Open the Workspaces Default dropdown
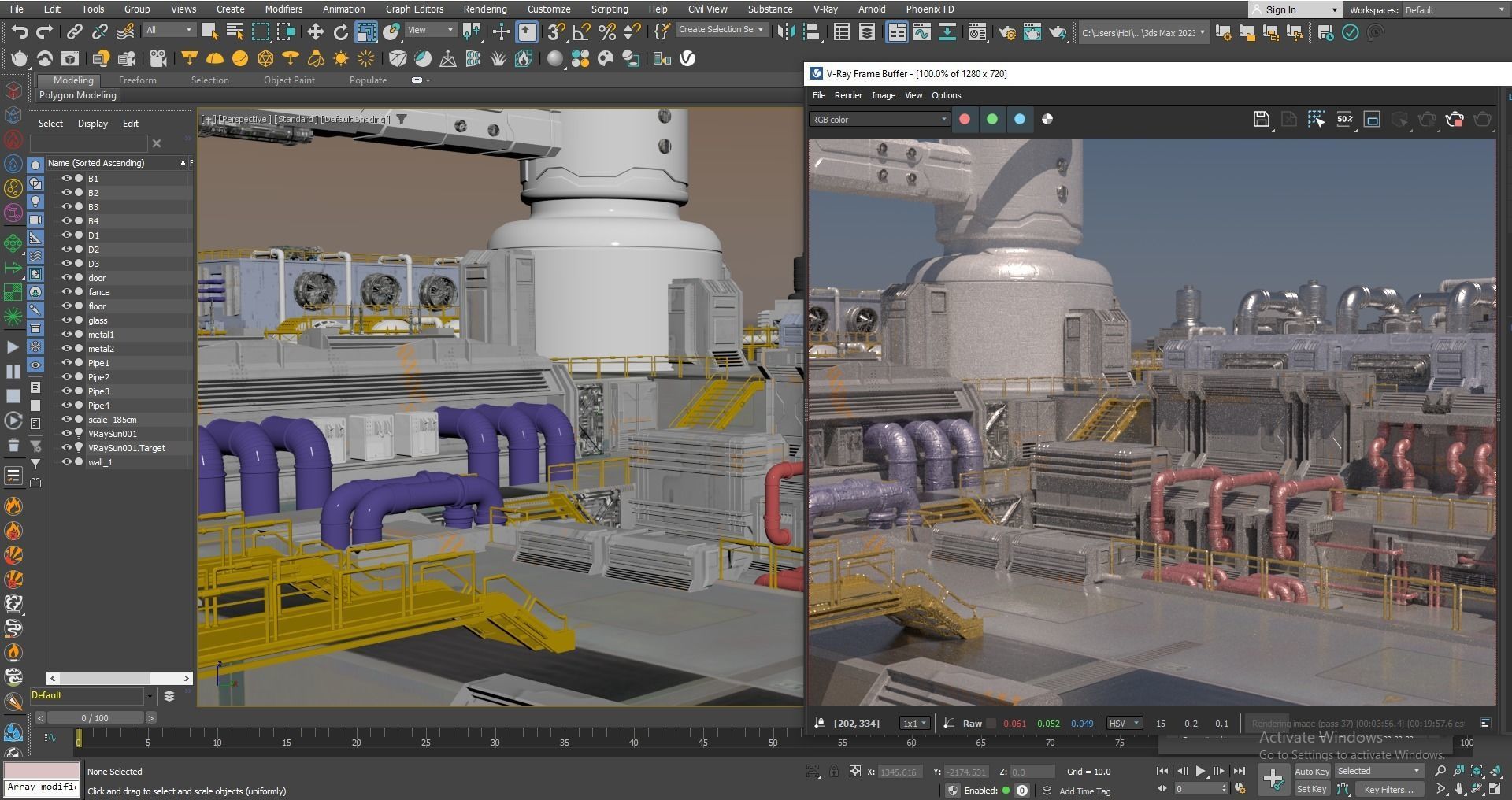This screenshot has width=1512, height=800. click(x=1454, y=9)
